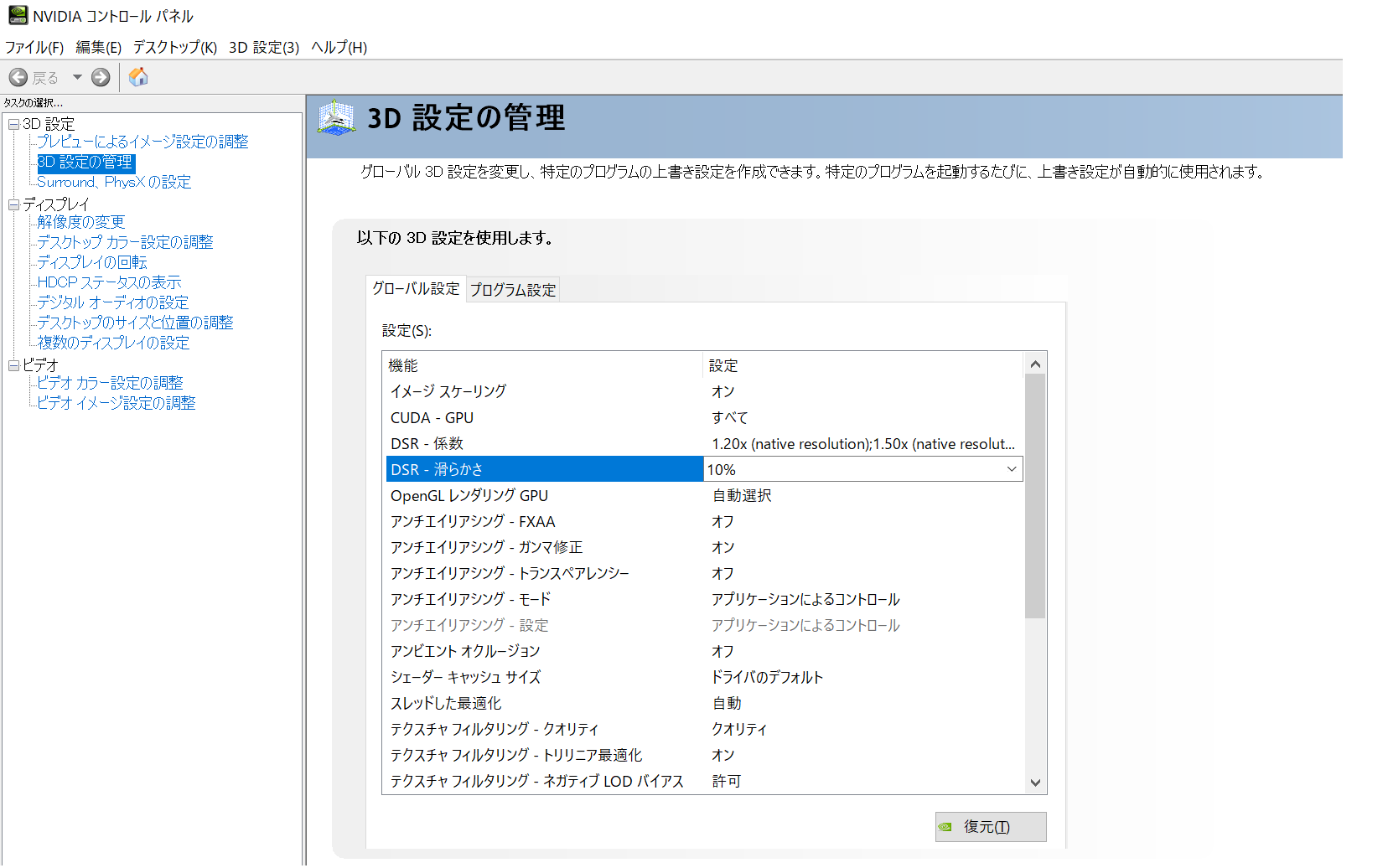This screenshot has height=868, width=1388.
Task: Select the イメージ スケーリング row
Action: (704, 391)
